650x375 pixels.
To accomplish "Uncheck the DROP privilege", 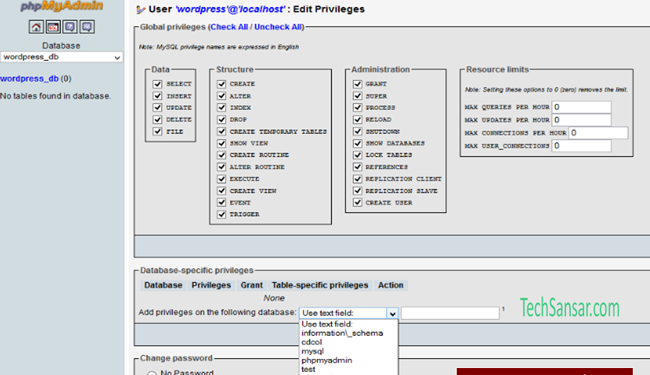I will point(222,119).
